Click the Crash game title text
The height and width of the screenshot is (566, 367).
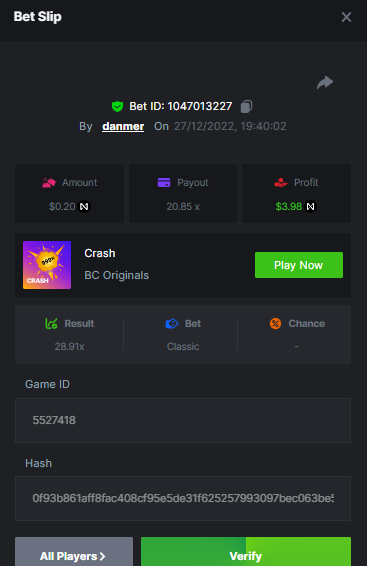pyautogui.click(x=100, y=253)
